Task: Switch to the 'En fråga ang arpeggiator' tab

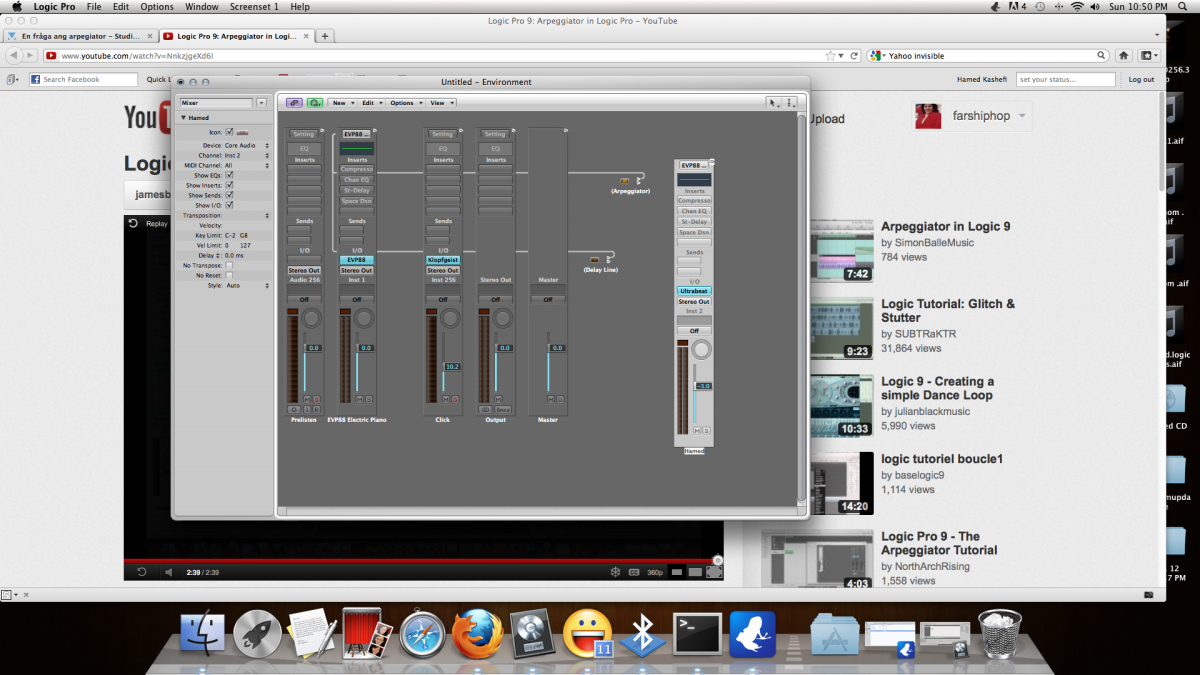Action: click(x=80, y=35)
